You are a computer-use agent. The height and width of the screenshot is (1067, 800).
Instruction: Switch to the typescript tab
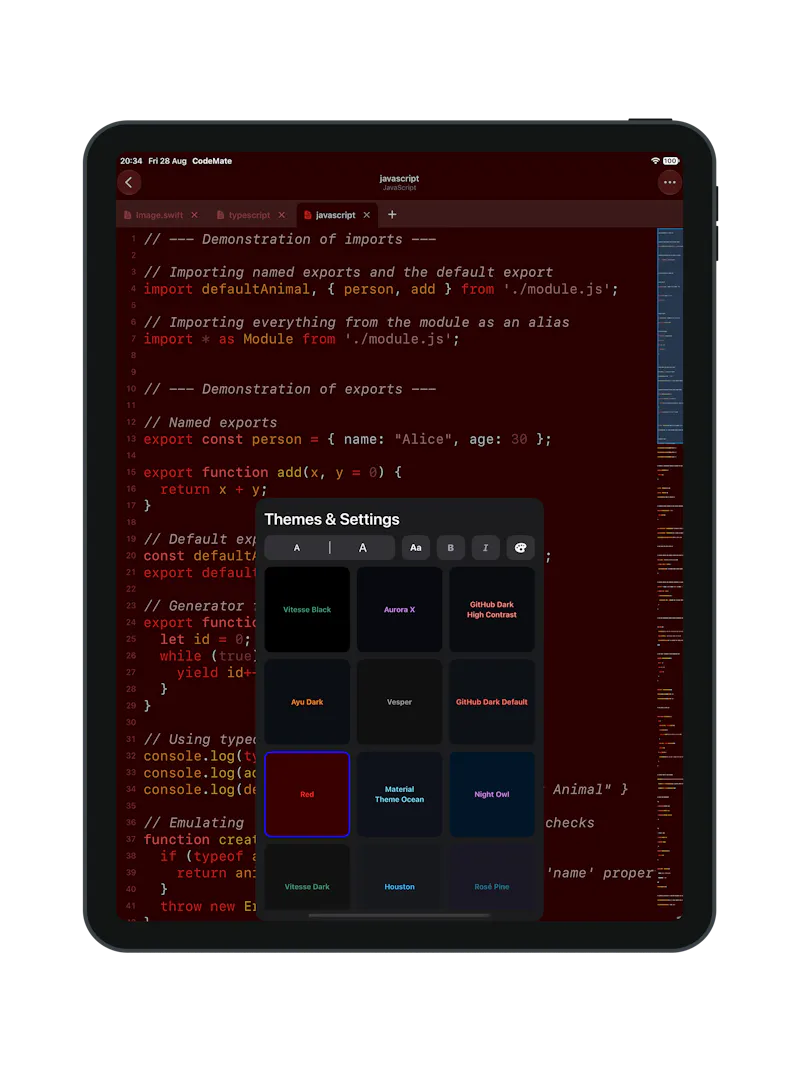coord(249,215)
